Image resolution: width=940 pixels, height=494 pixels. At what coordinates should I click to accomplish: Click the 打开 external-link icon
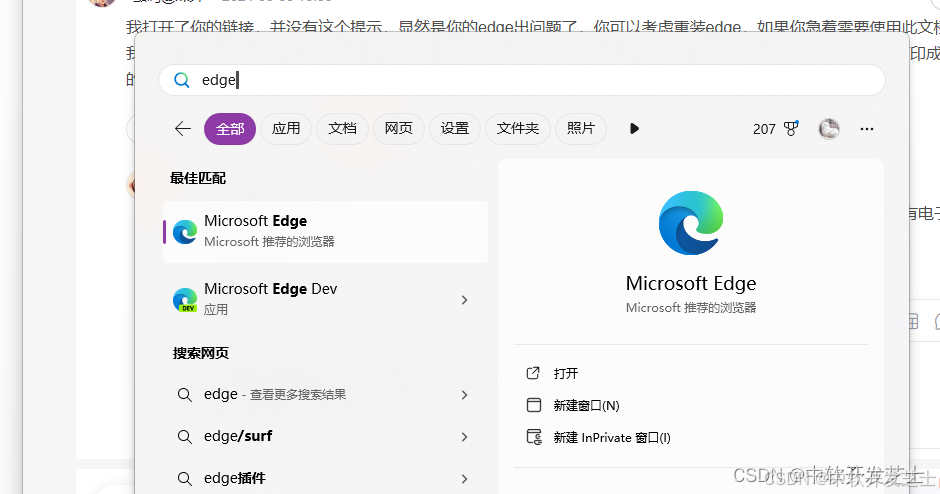[533, 373]
